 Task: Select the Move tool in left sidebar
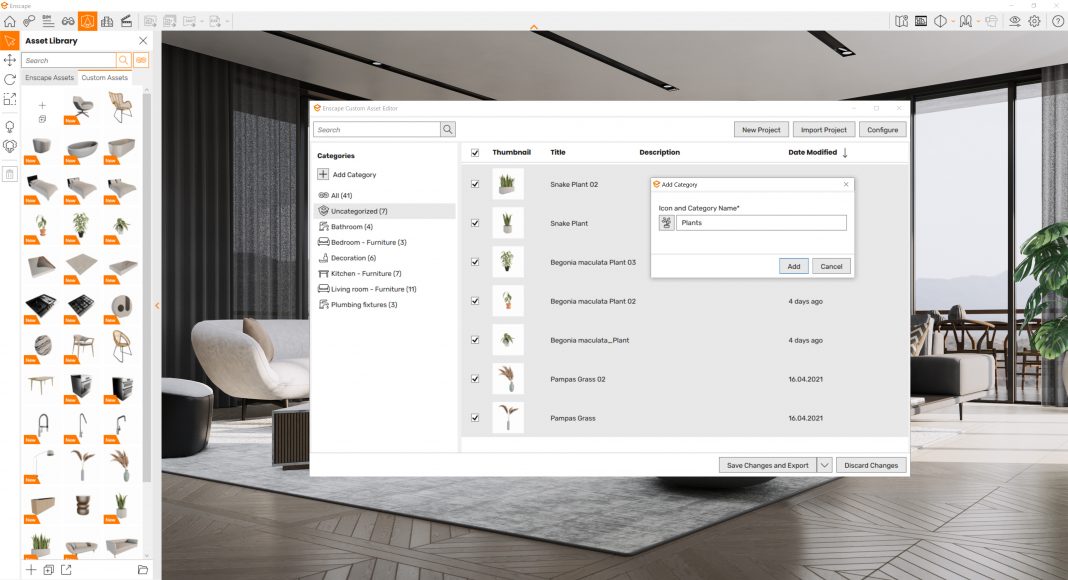coord(10,60)
